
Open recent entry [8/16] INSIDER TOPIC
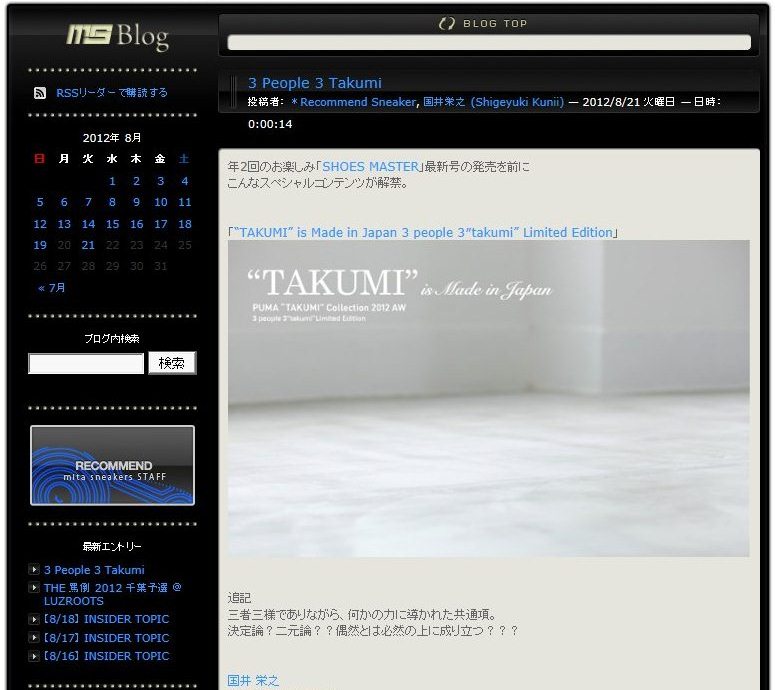click(106, 656)
